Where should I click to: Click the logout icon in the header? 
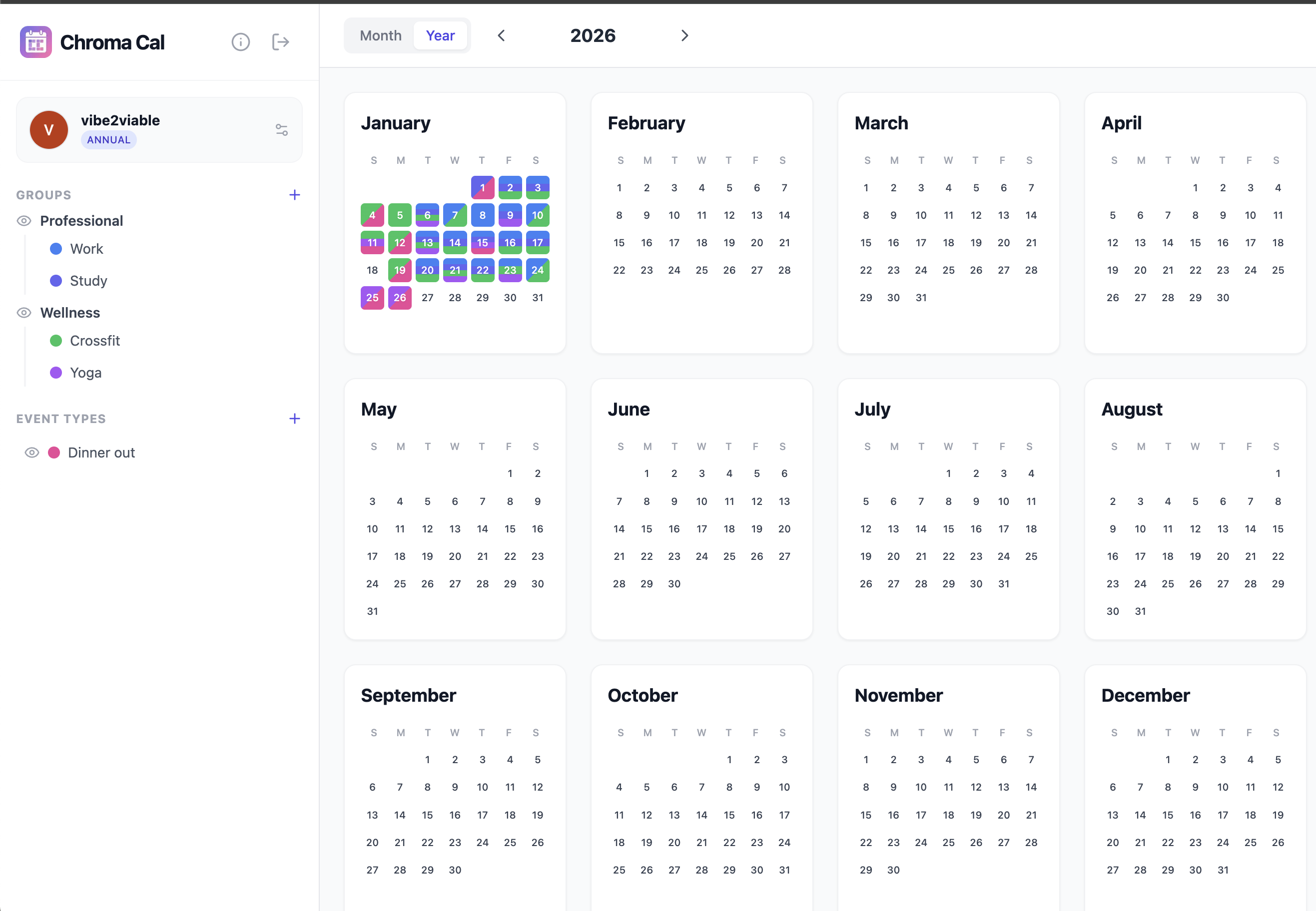point(280,41)
